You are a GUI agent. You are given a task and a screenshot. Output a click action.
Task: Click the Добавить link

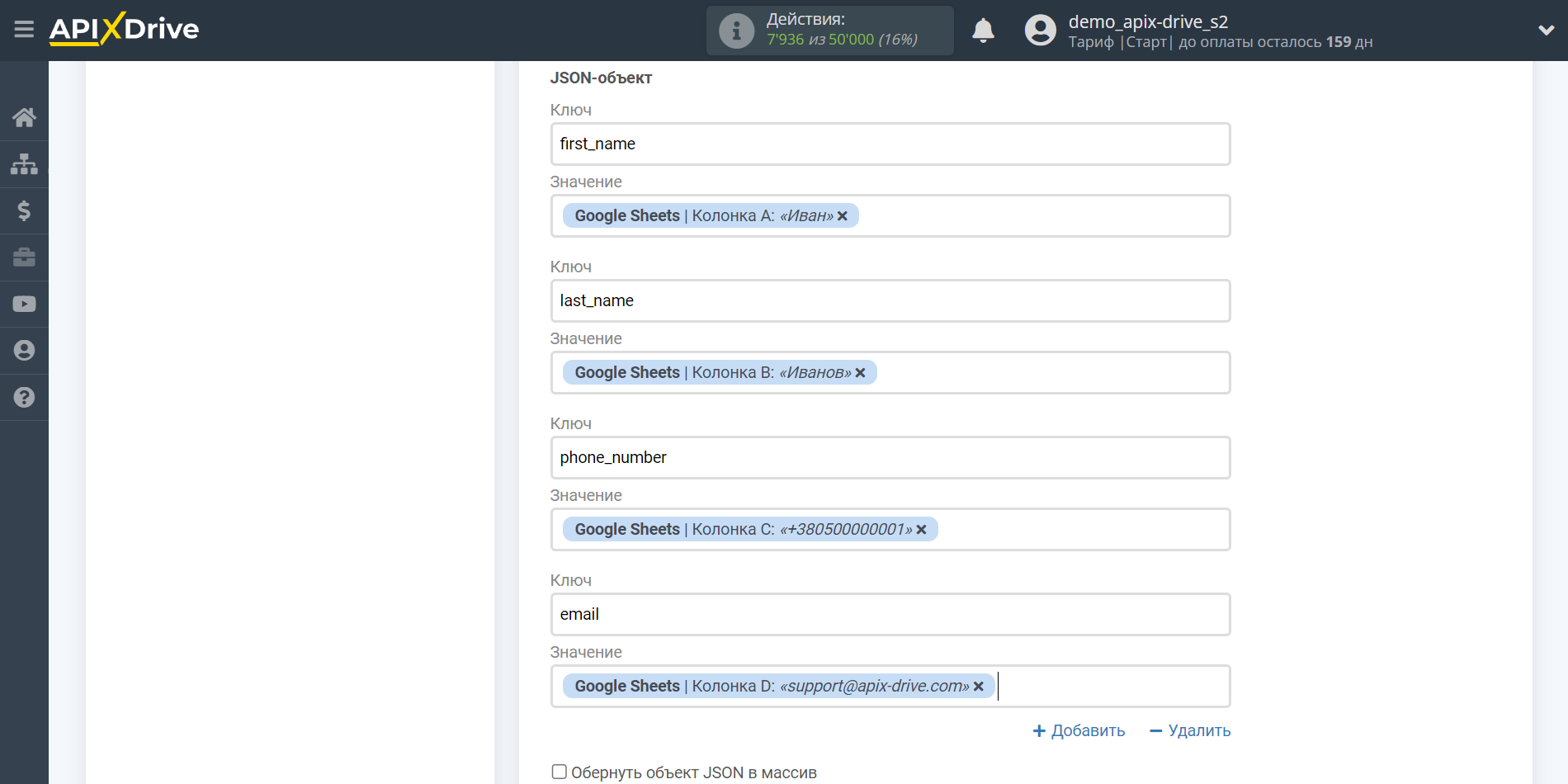pyautogui.click(x=1079, y=730)
